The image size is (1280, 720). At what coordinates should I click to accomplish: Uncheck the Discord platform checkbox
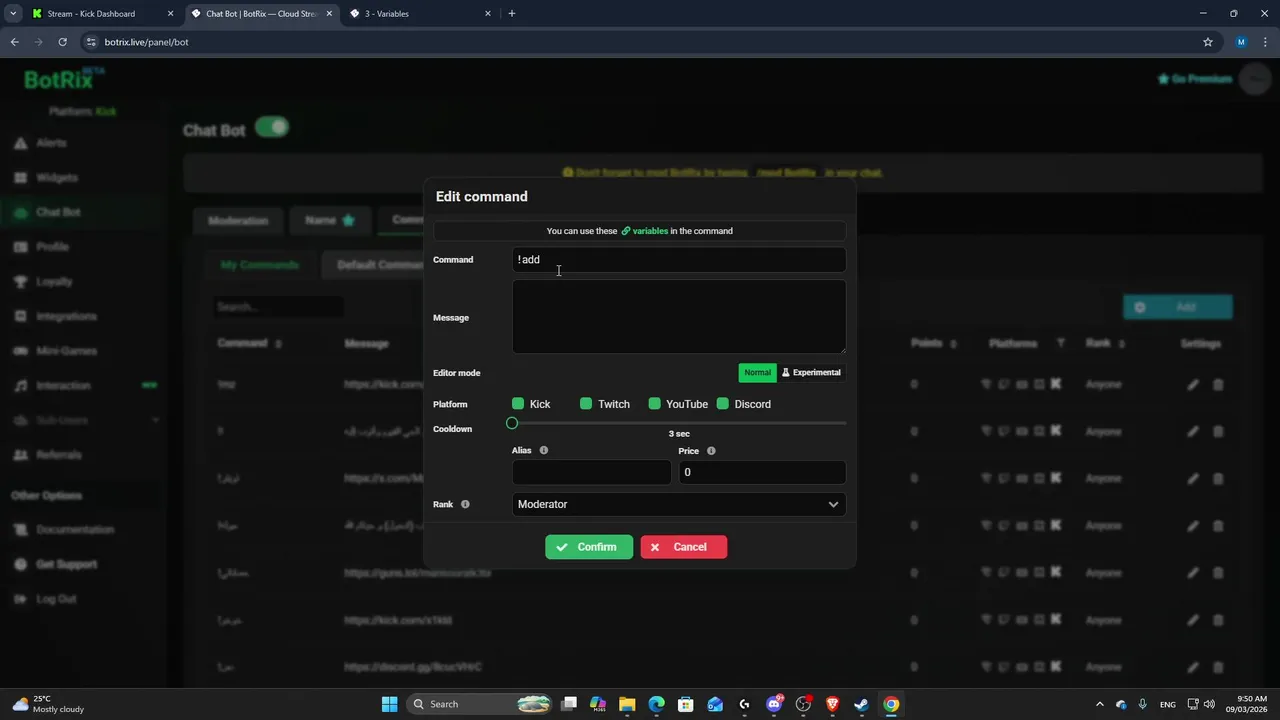723,404
